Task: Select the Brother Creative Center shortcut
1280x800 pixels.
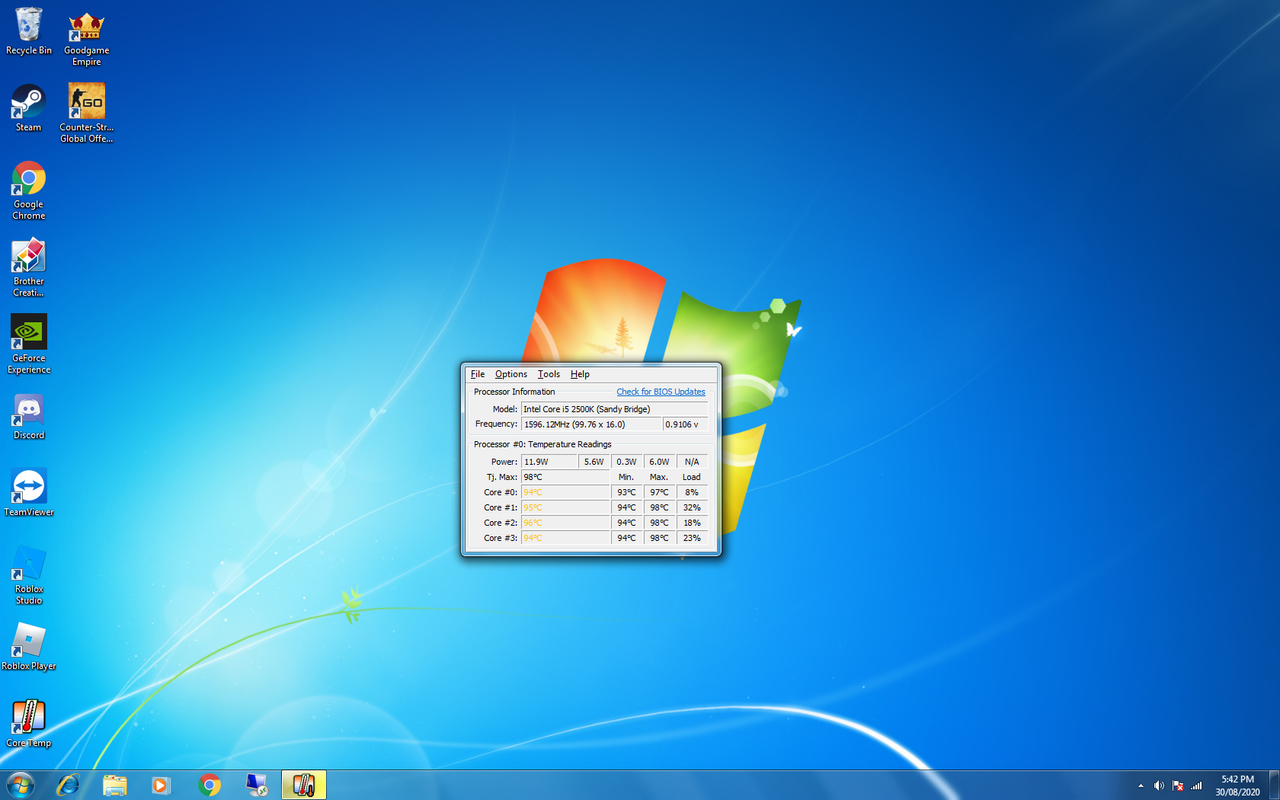Action: tap(29, 268)
